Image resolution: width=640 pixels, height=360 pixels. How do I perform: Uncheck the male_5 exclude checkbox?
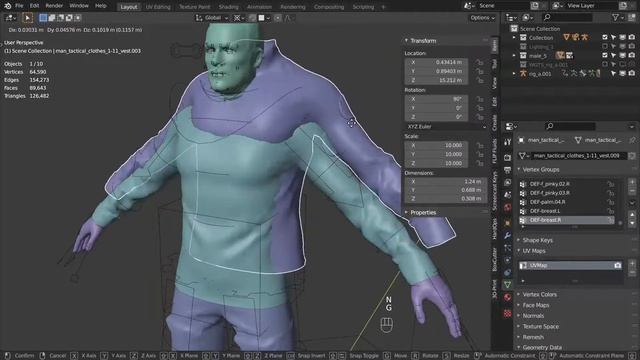(604, 56)
